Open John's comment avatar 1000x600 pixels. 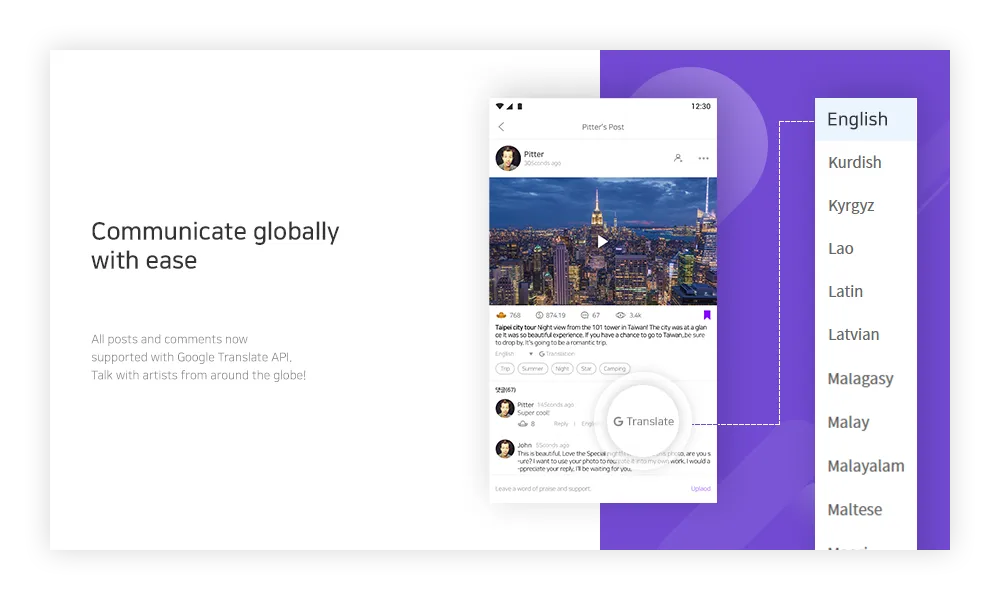point(505,448)
